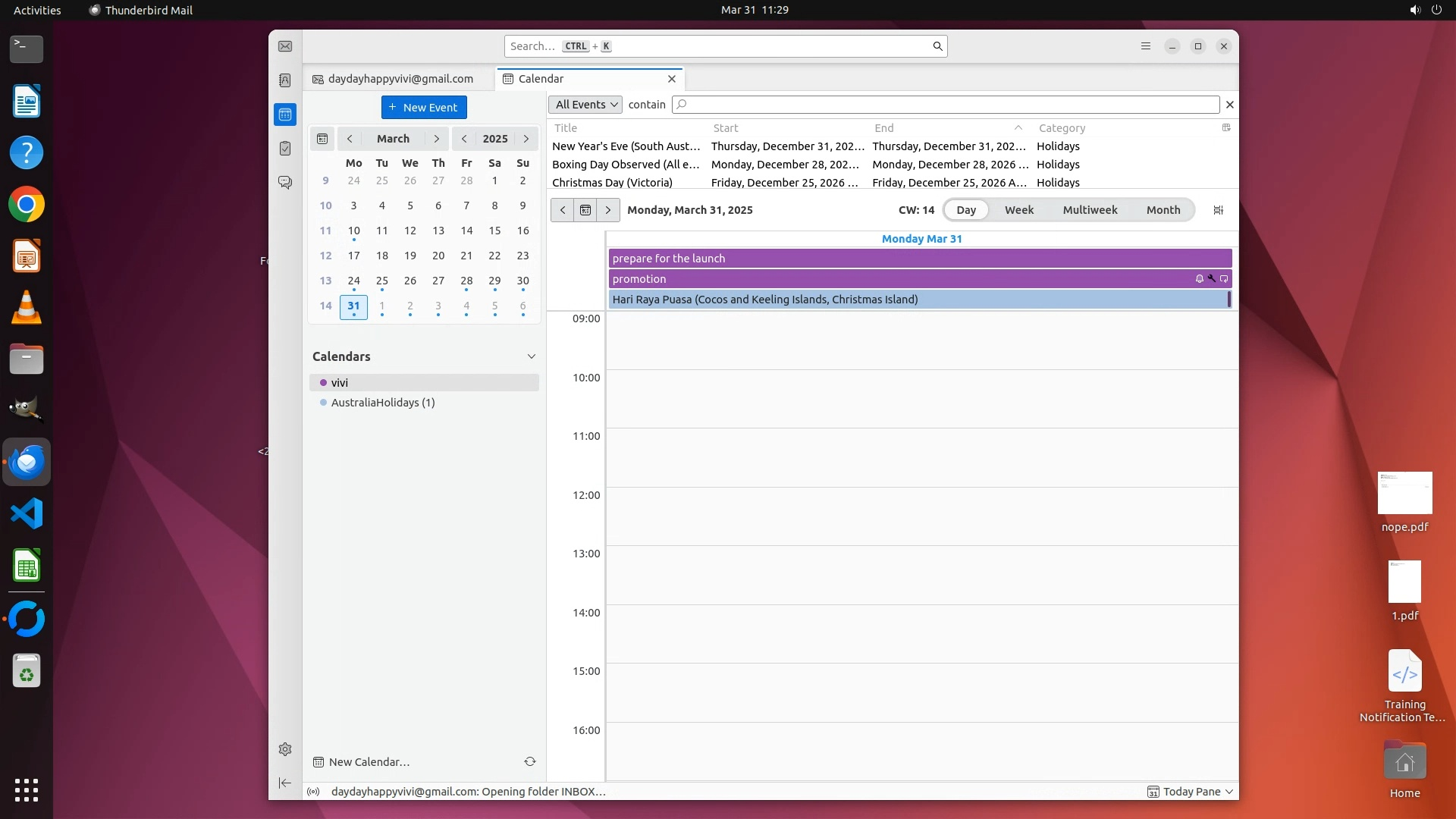Toggle vivi calendar visibility dot
The width and height of the screenshot is (1456, 819).
pos(323,383)
